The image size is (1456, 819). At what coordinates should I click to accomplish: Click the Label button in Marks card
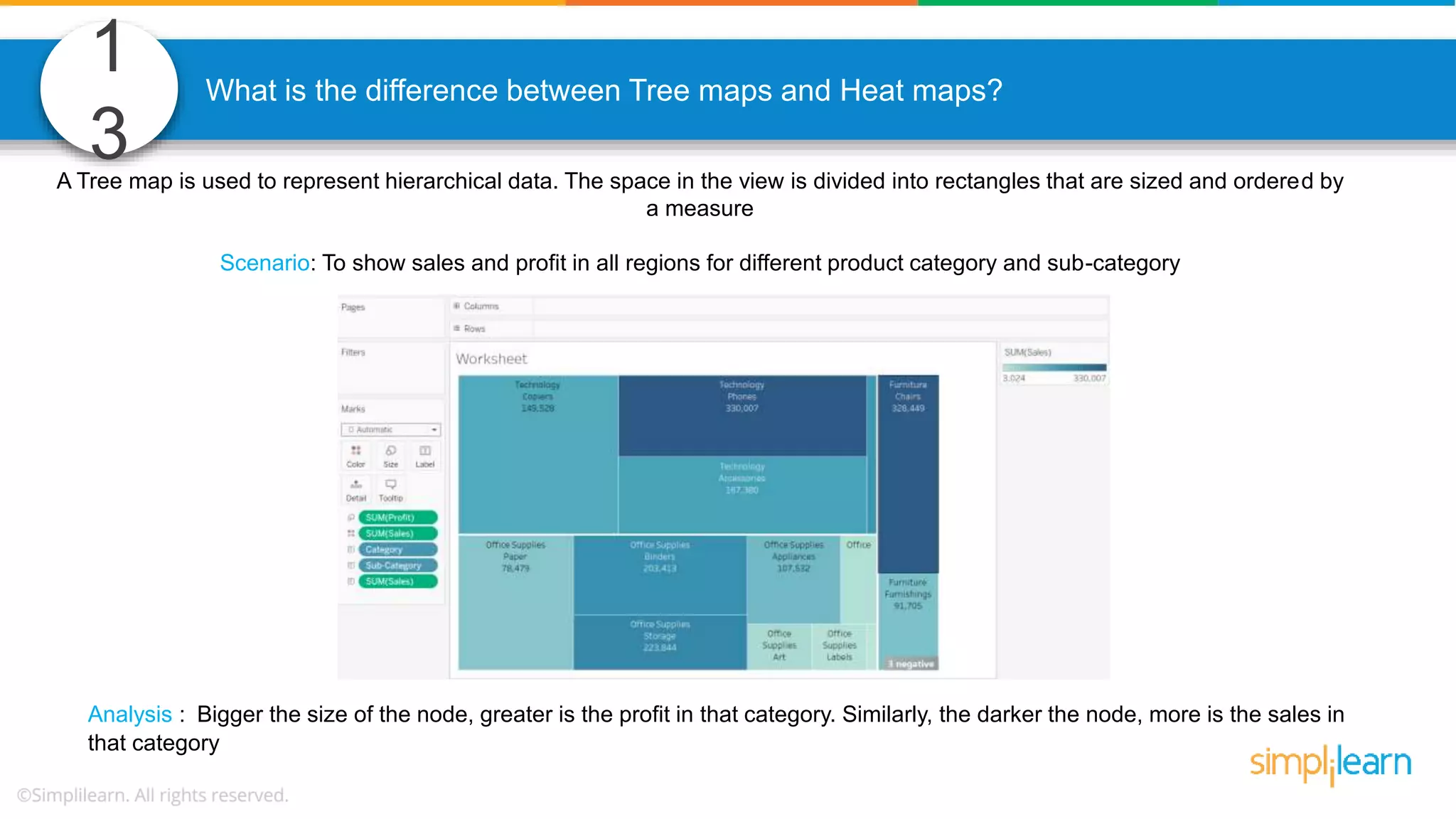[x=424, y=456]
